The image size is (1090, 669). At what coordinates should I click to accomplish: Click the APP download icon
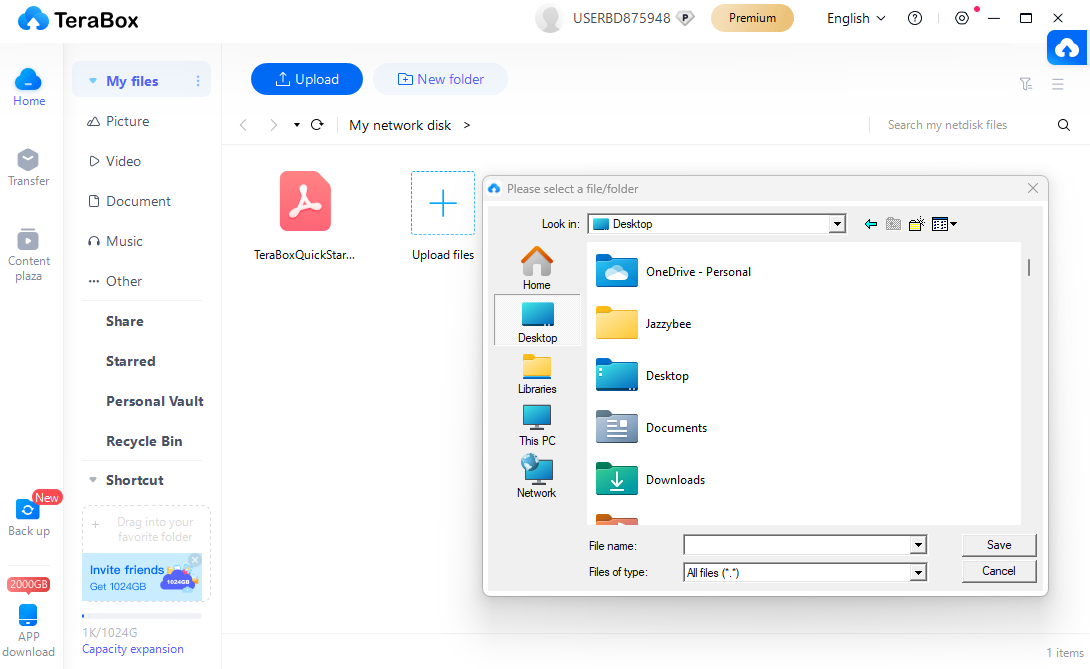click(28, 629)
